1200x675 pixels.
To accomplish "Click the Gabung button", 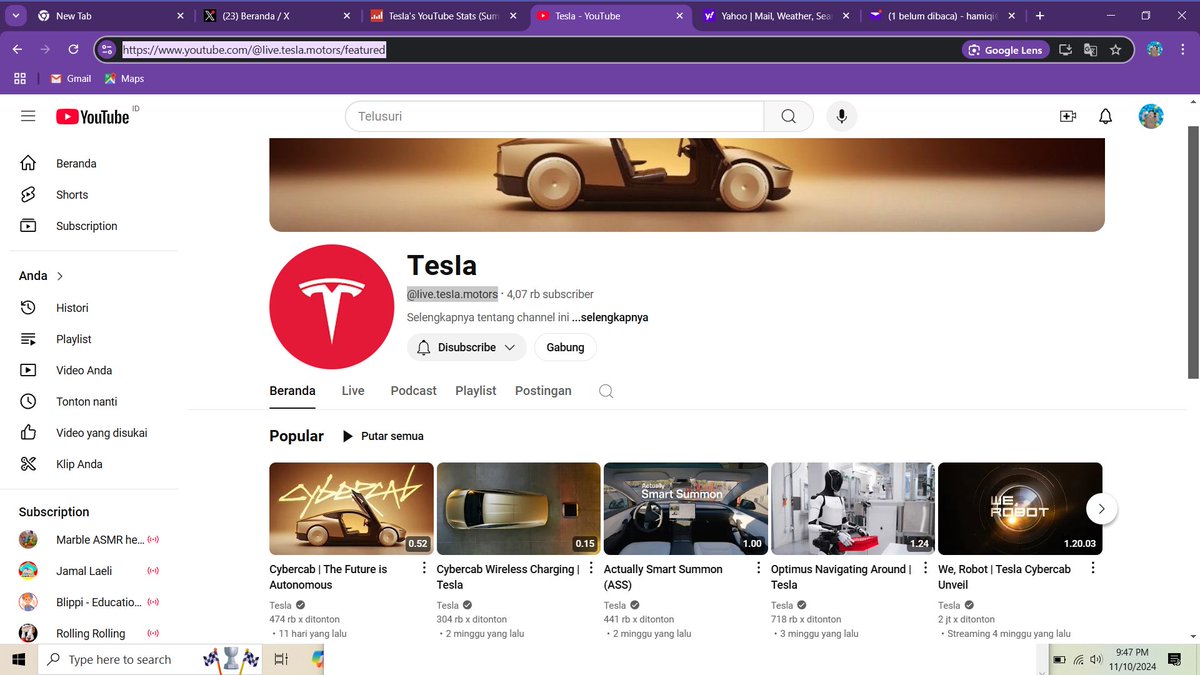I will pyautogui.click(x=565, y=347).
